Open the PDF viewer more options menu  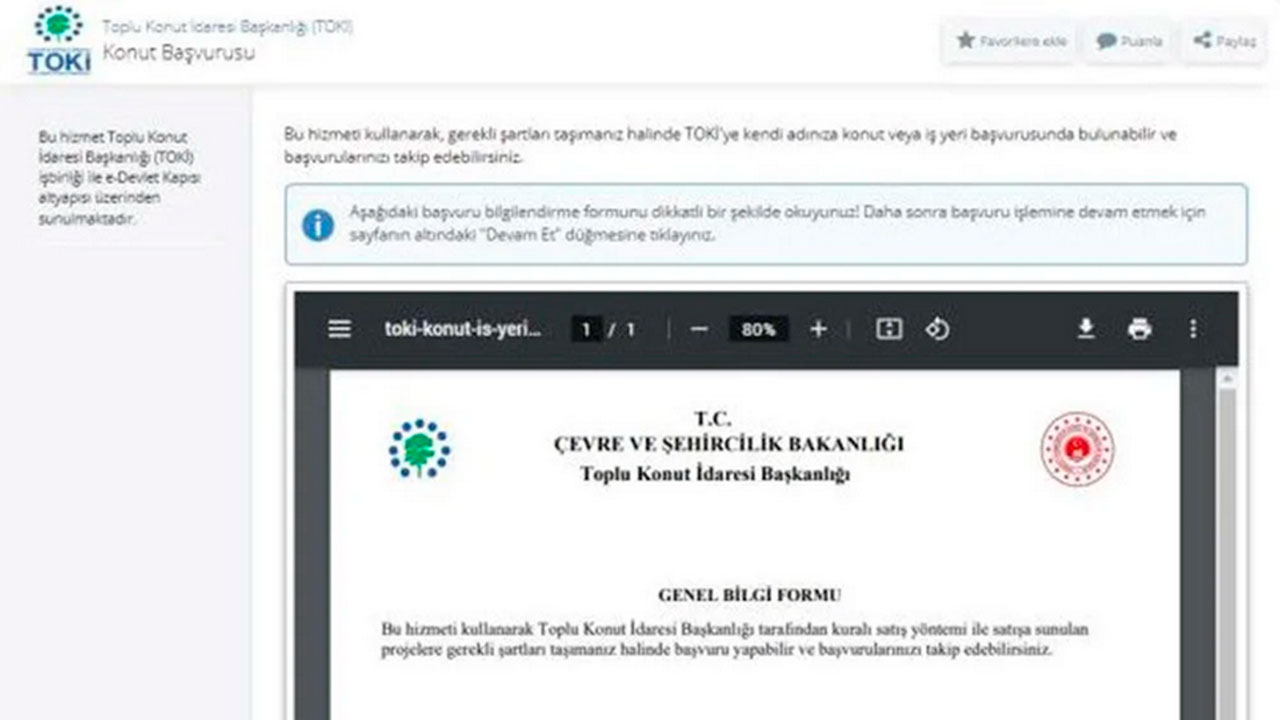[x=1191, y=328]
